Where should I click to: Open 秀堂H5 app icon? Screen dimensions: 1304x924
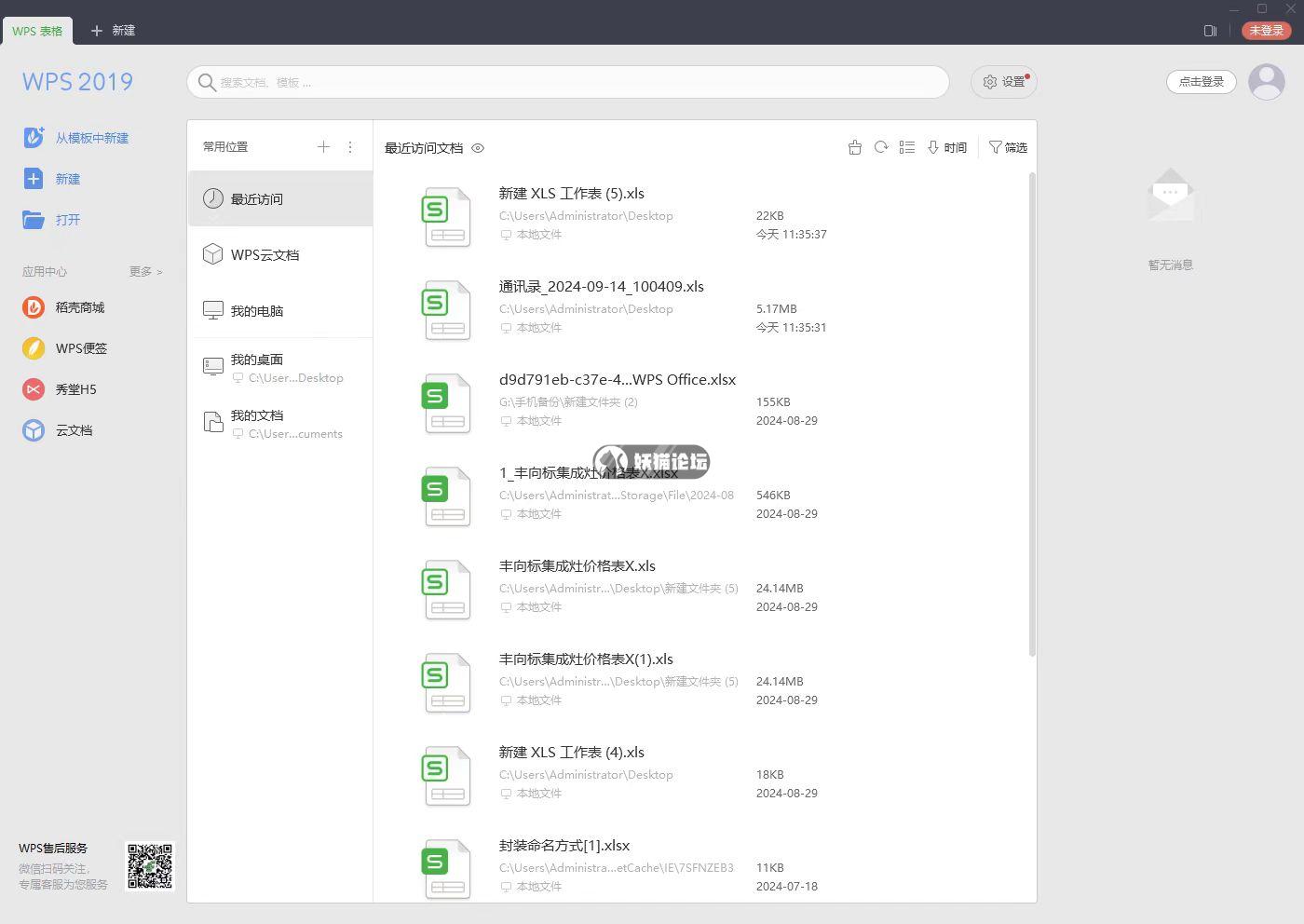coord(34,388)
